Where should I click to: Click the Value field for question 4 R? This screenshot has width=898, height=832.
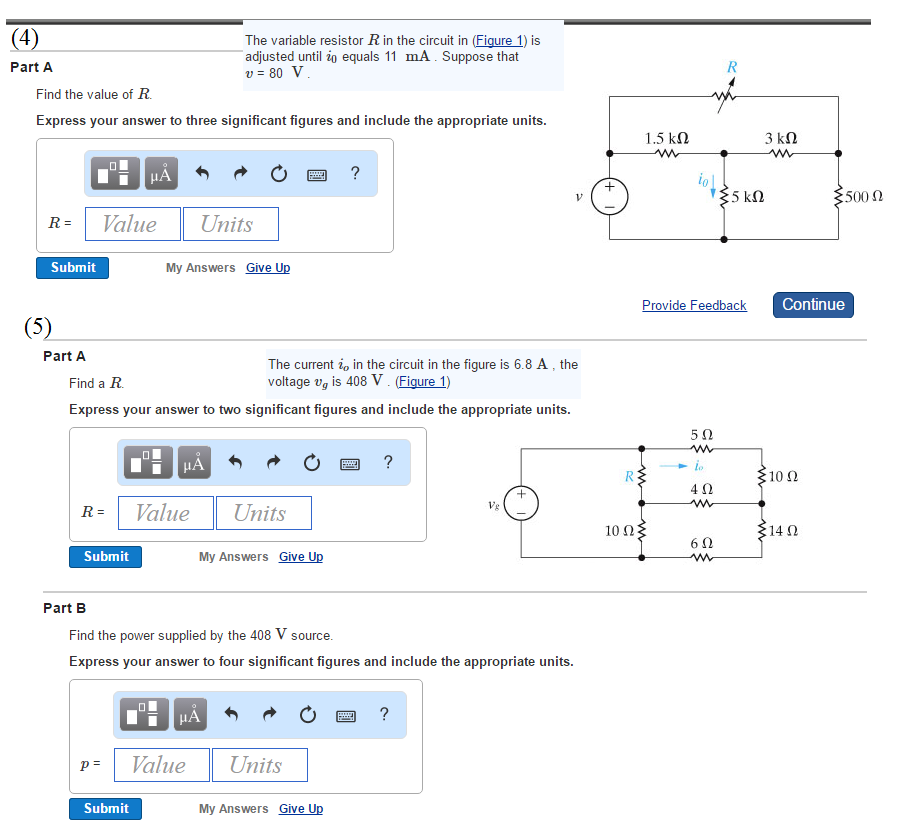pos(132,223)
